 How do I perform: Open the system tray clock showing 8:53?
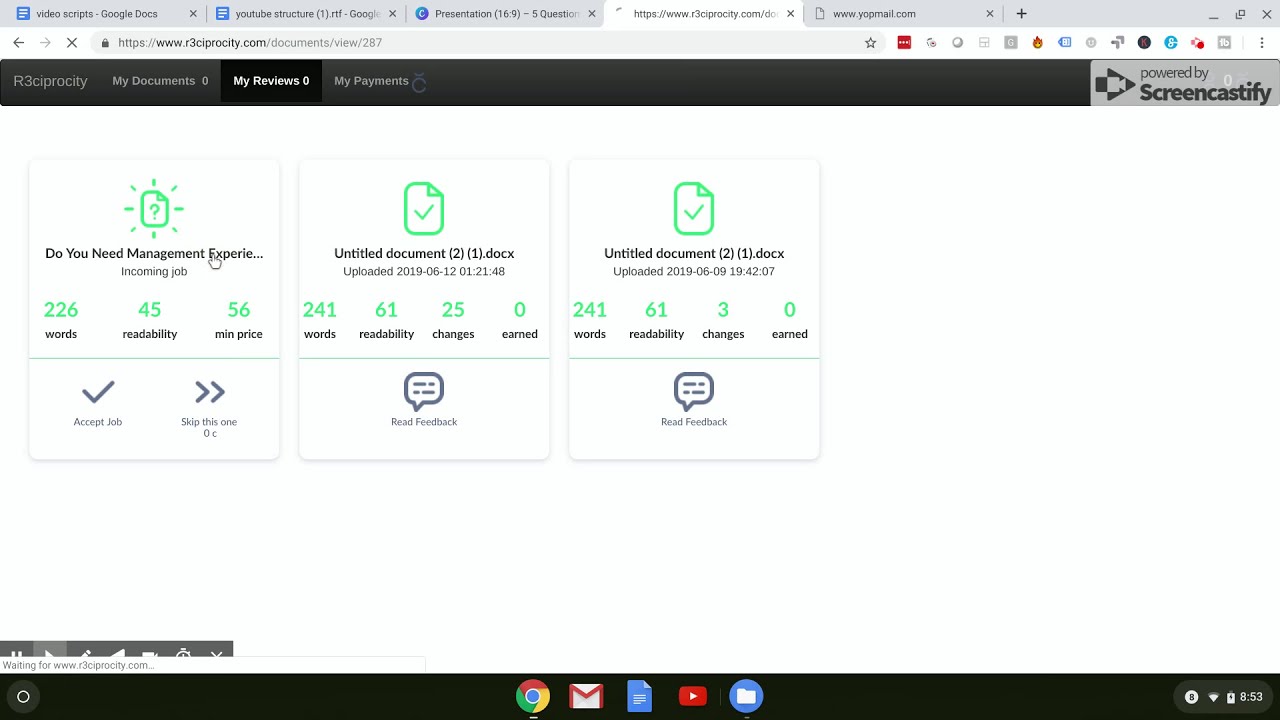point(1251,697)
